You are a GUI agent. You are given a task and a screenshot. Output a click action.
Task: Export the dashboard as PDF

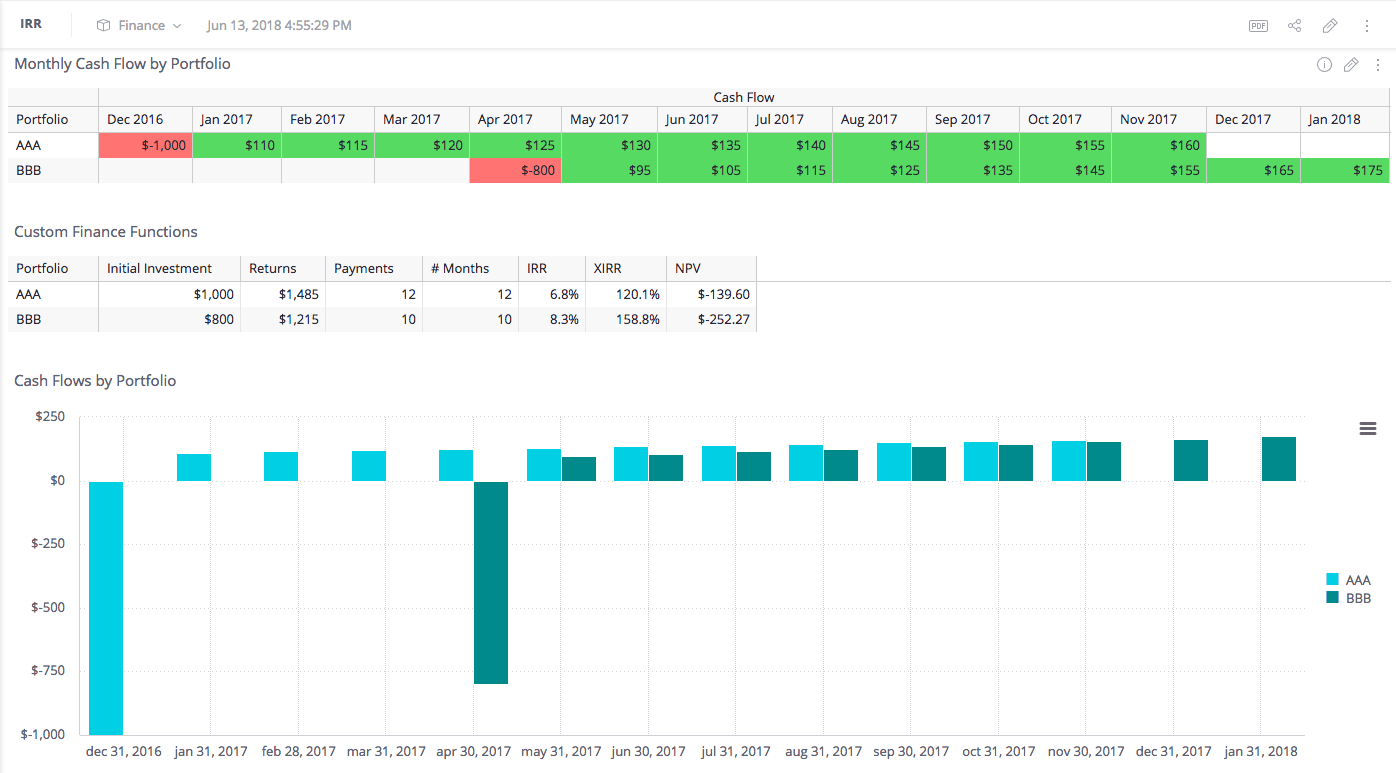(1258, 26)
